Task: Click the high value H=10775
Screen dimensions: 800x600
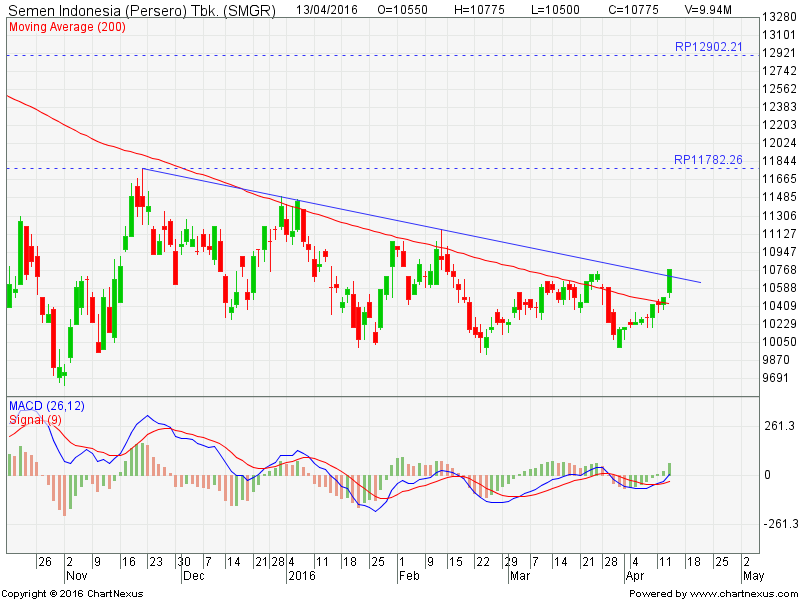Action: [x=479, y=10]
